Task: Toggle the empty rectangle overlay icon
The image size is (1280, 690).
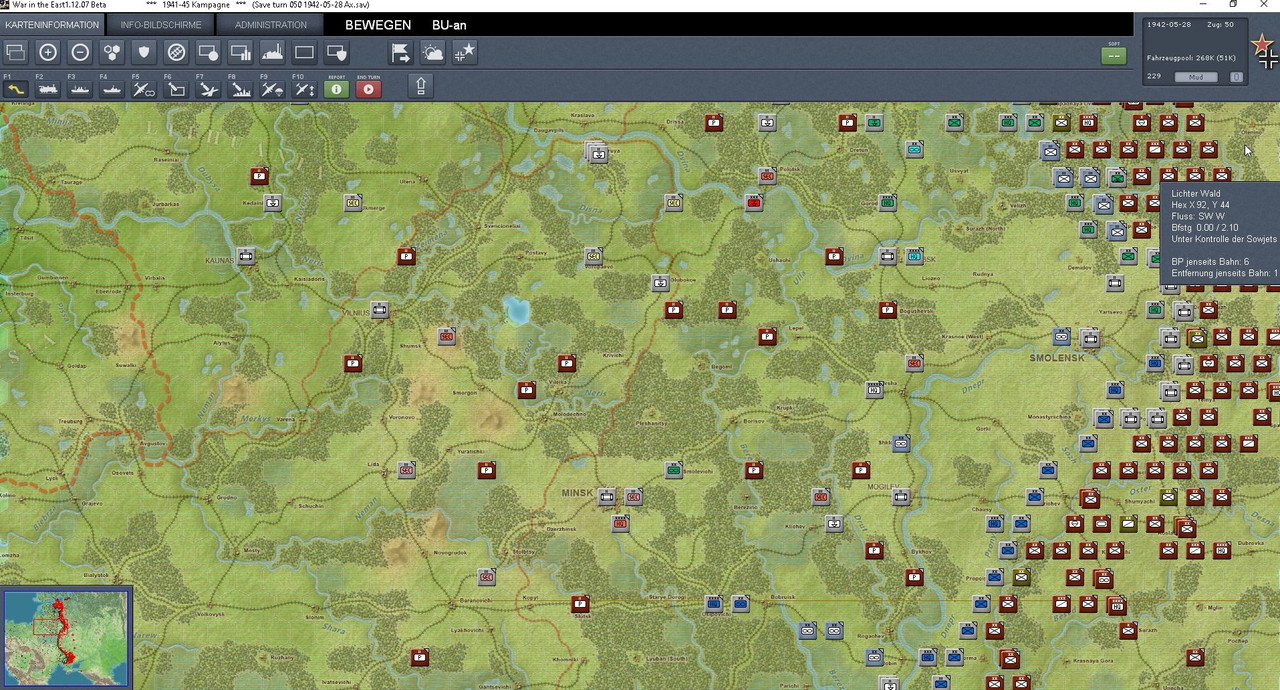Action: click(304, 52)
